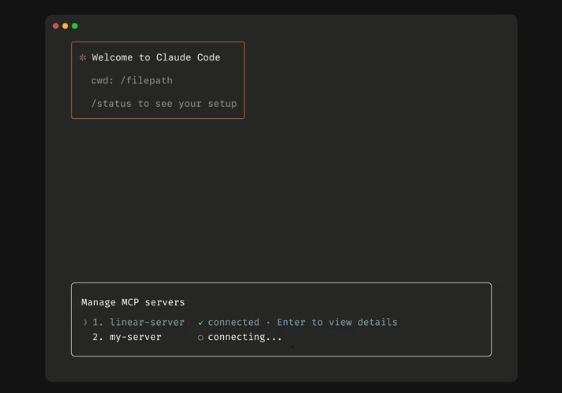Click the red close window dot

[56, 26]
